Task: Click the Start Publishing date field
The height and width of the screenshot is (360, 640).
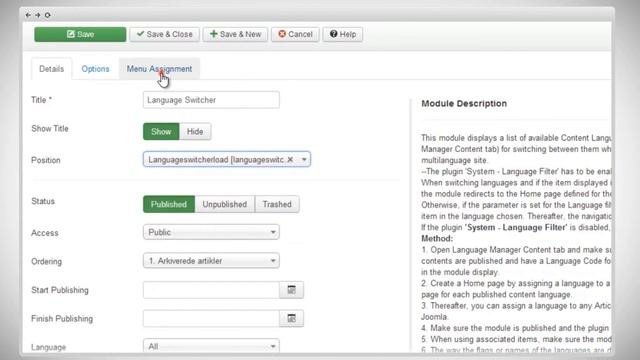Action: (211, 290)
